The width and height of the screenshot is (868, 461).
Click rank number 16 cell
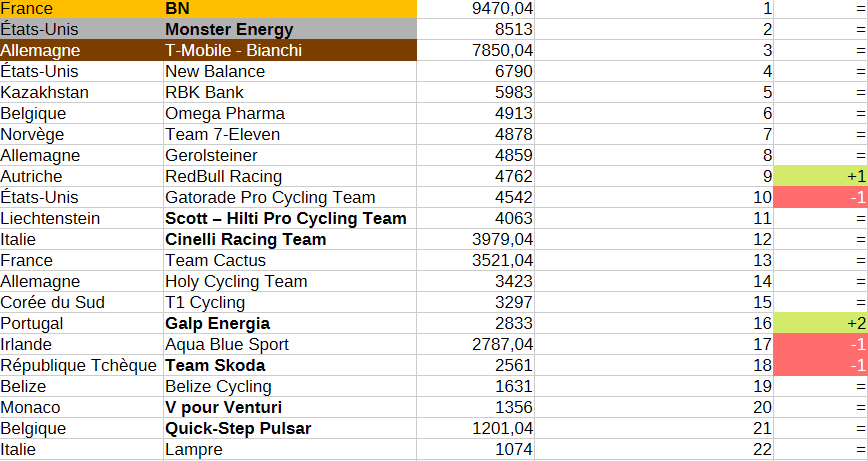click(654, 323)
